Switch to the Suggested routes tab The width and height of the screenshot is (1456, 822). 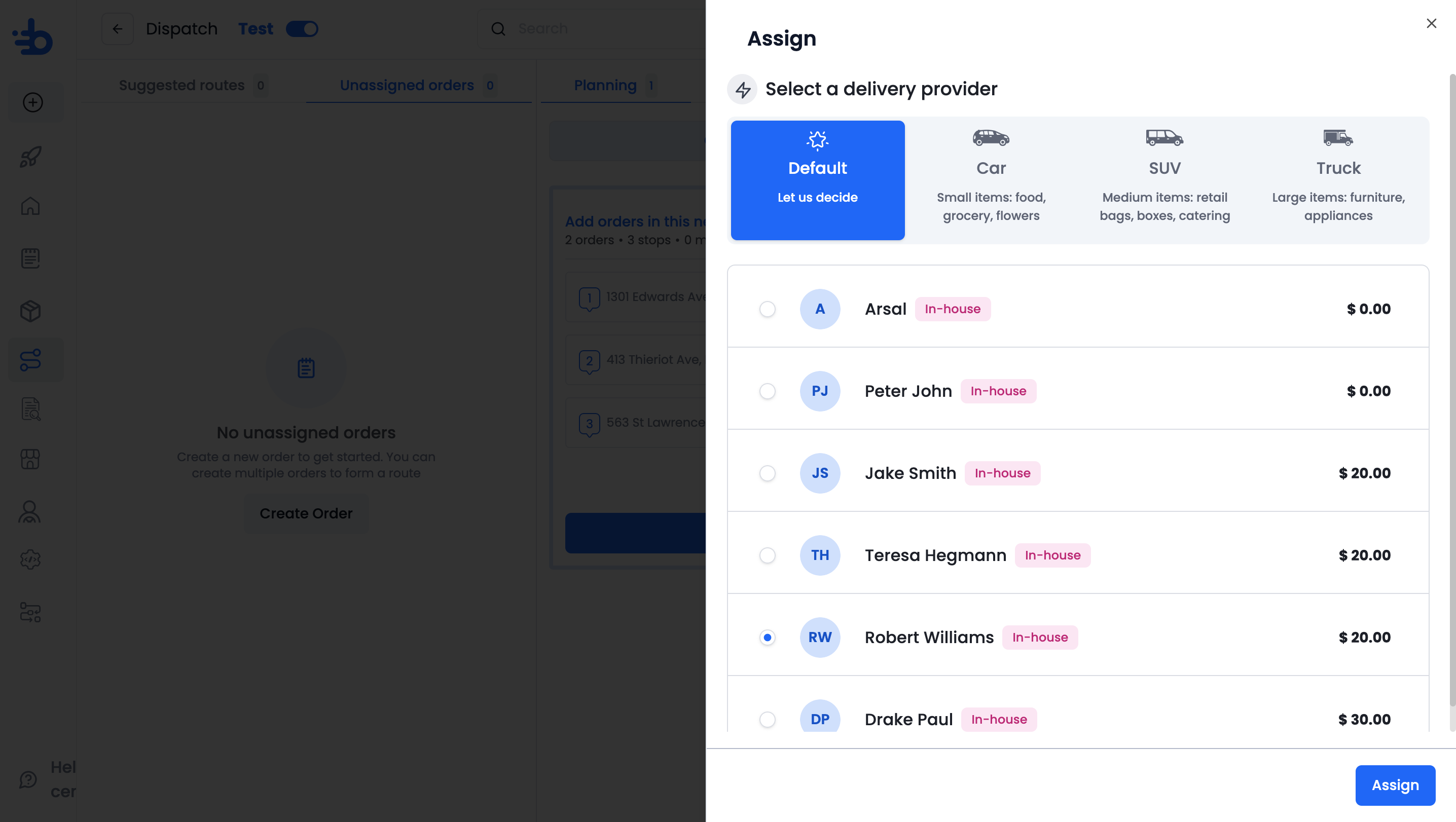click(x=193, y=85)
